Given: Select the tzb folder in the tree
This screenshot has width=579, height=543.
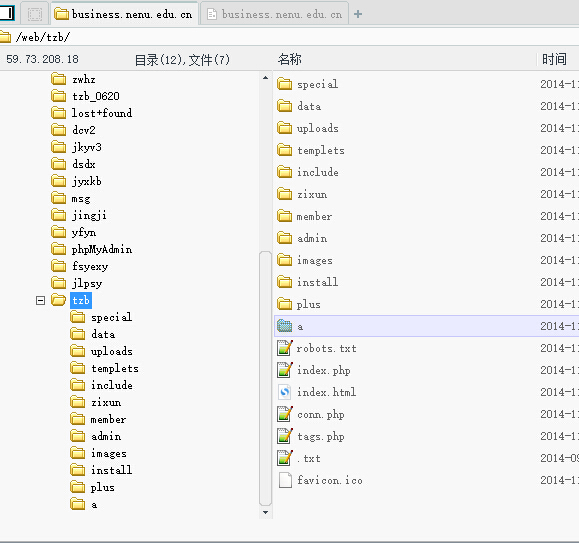Looking at the screenshot, I should click(81, 300).
